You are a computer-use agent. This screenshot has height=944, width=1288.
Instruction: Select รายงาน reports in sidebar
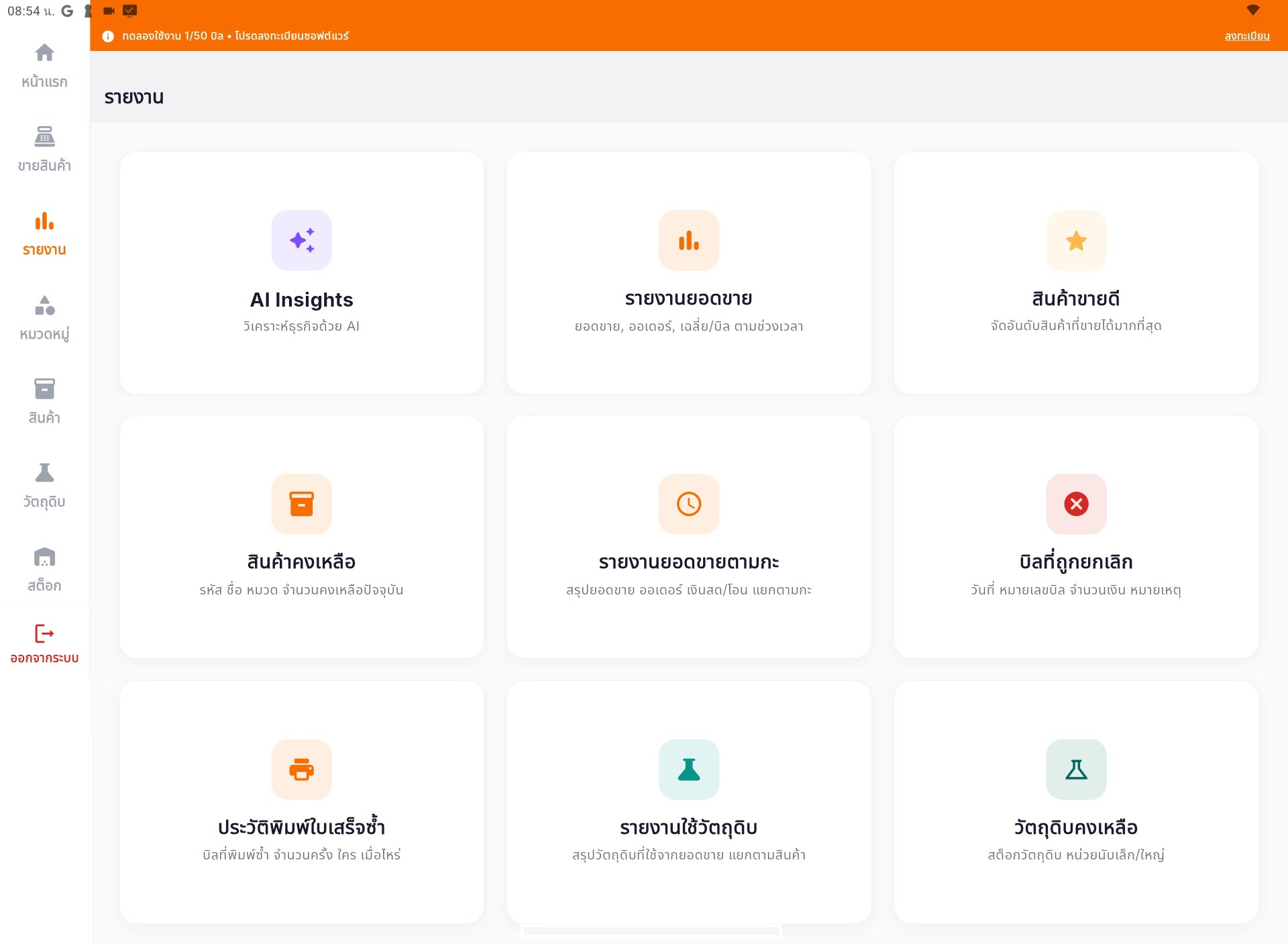[x=44, y=233]
